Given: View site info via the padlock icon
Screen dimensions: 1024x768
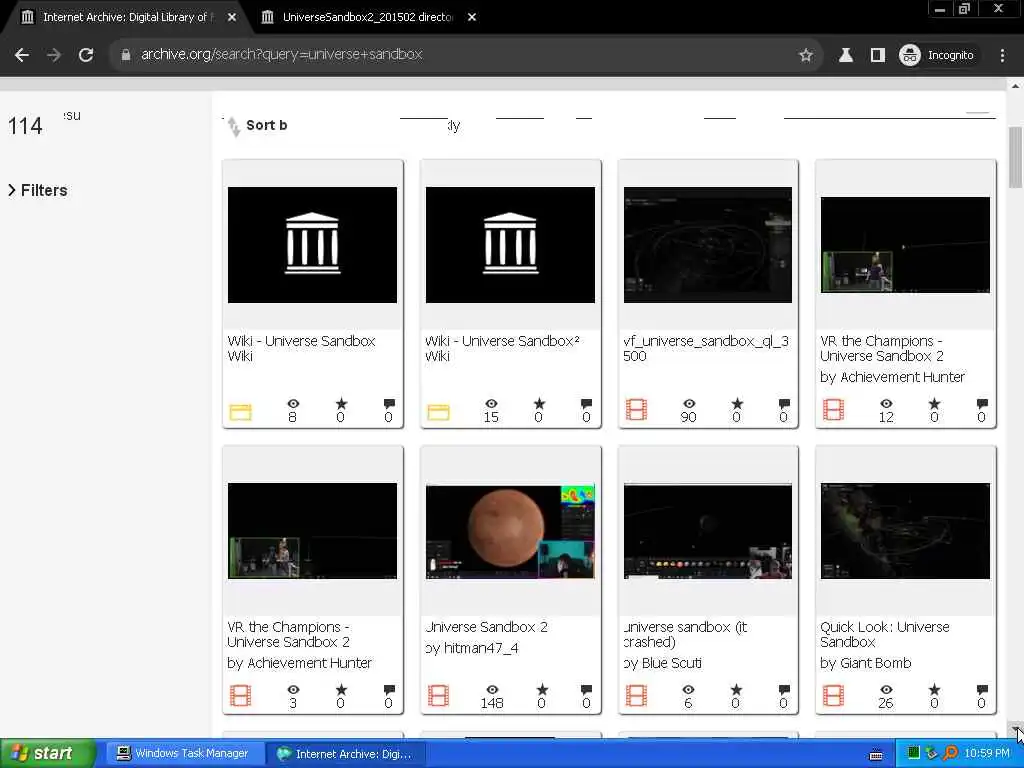Looking at the screenshot, I should click(x=126, y=55).
